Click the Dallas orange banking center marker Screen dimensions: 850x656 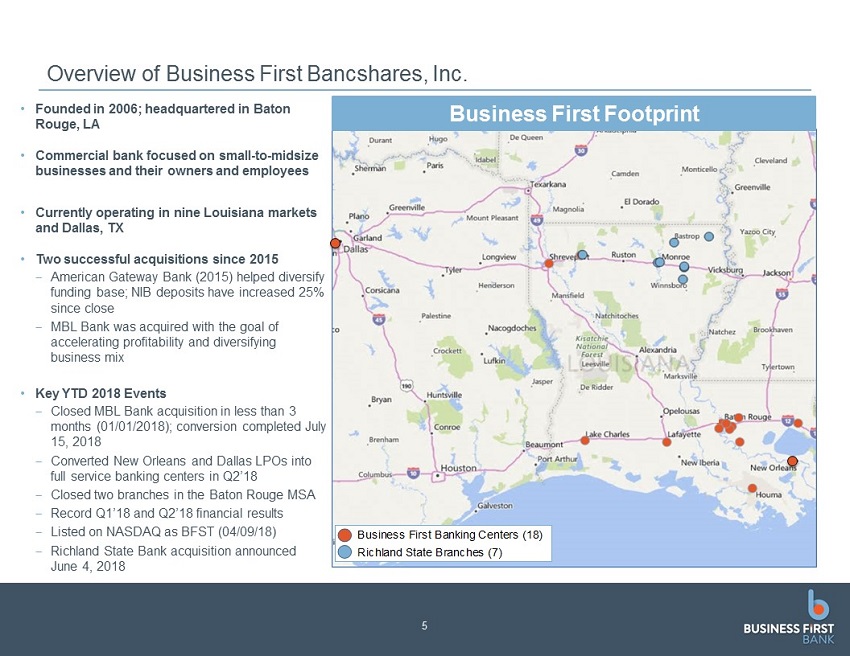tap(336, 243)
